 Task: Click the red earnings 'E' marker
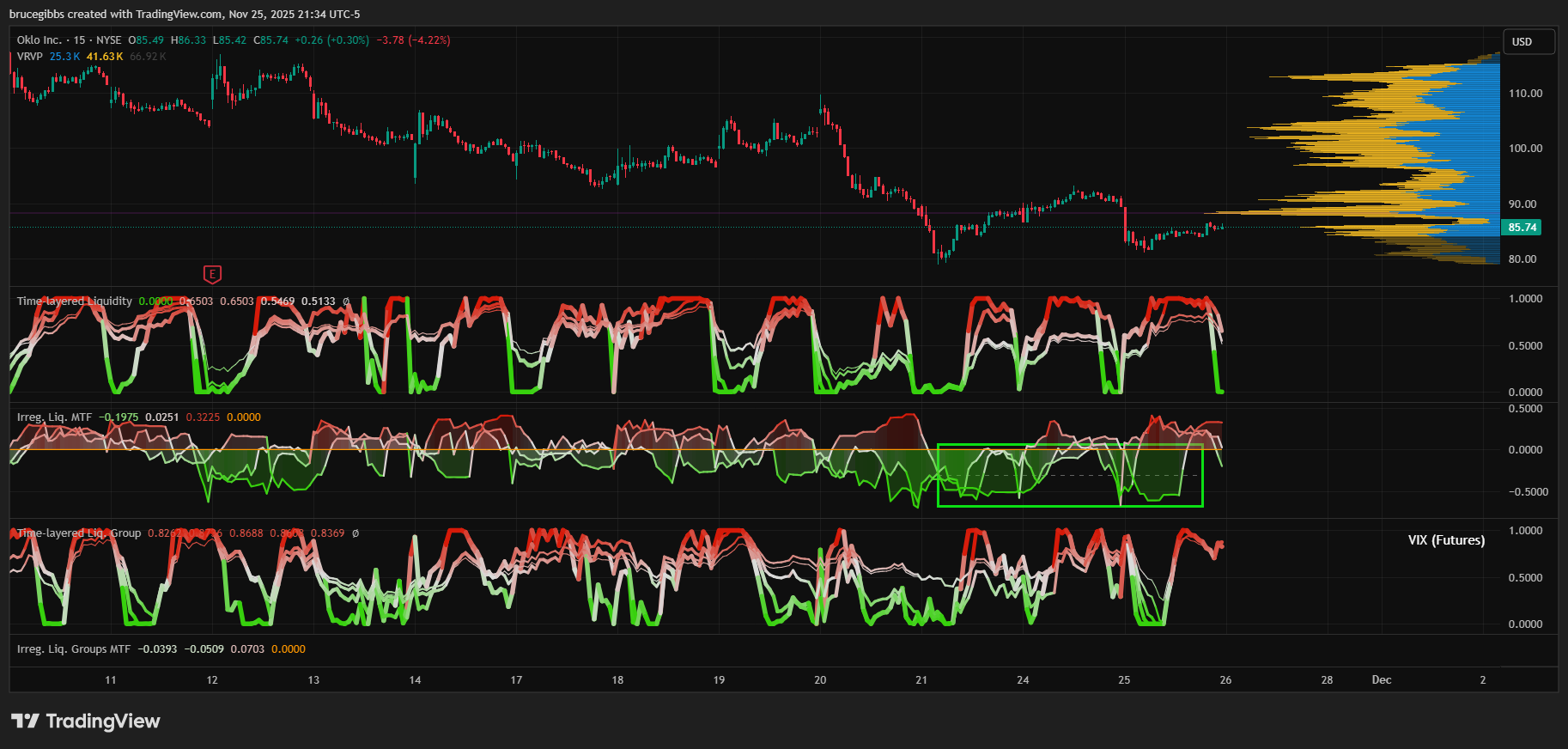pyautogui.click(x=212, y=274)
